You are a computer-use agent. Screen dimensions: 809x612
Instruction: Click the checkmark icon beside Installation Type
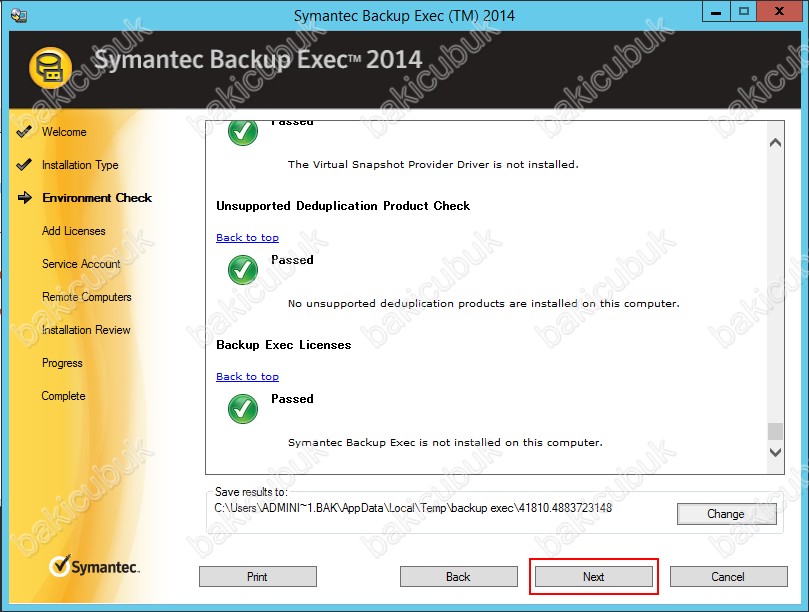point(24,165)
